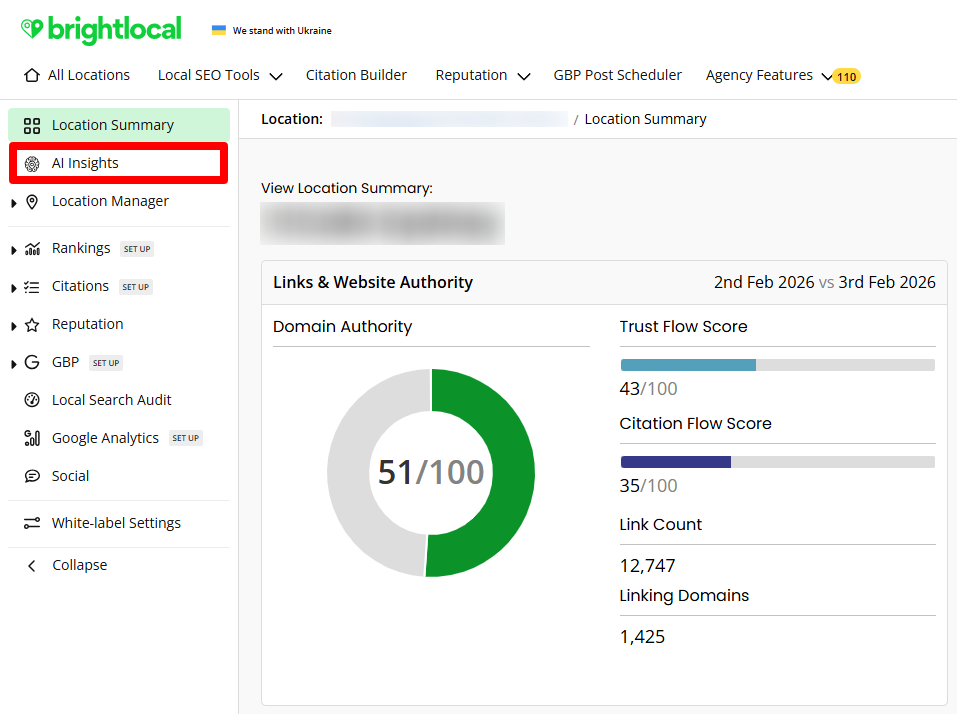Expand the Rankings tree section
Viewport: 957px width, 714px height.
click(13, 250)
